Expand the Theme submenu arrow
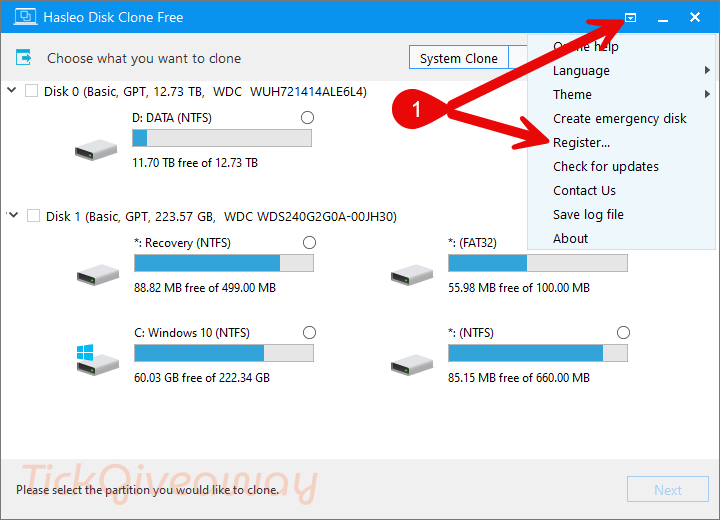 (707, 94)
